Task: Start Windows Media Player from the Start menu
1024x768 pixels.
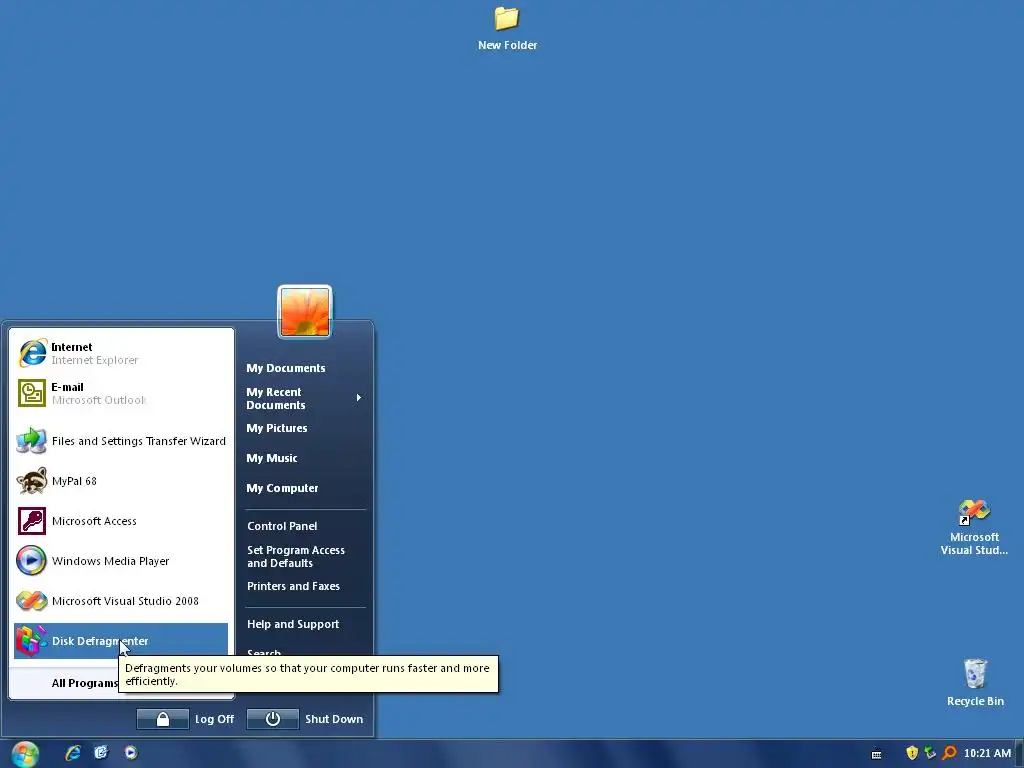Action: point(121,561)
